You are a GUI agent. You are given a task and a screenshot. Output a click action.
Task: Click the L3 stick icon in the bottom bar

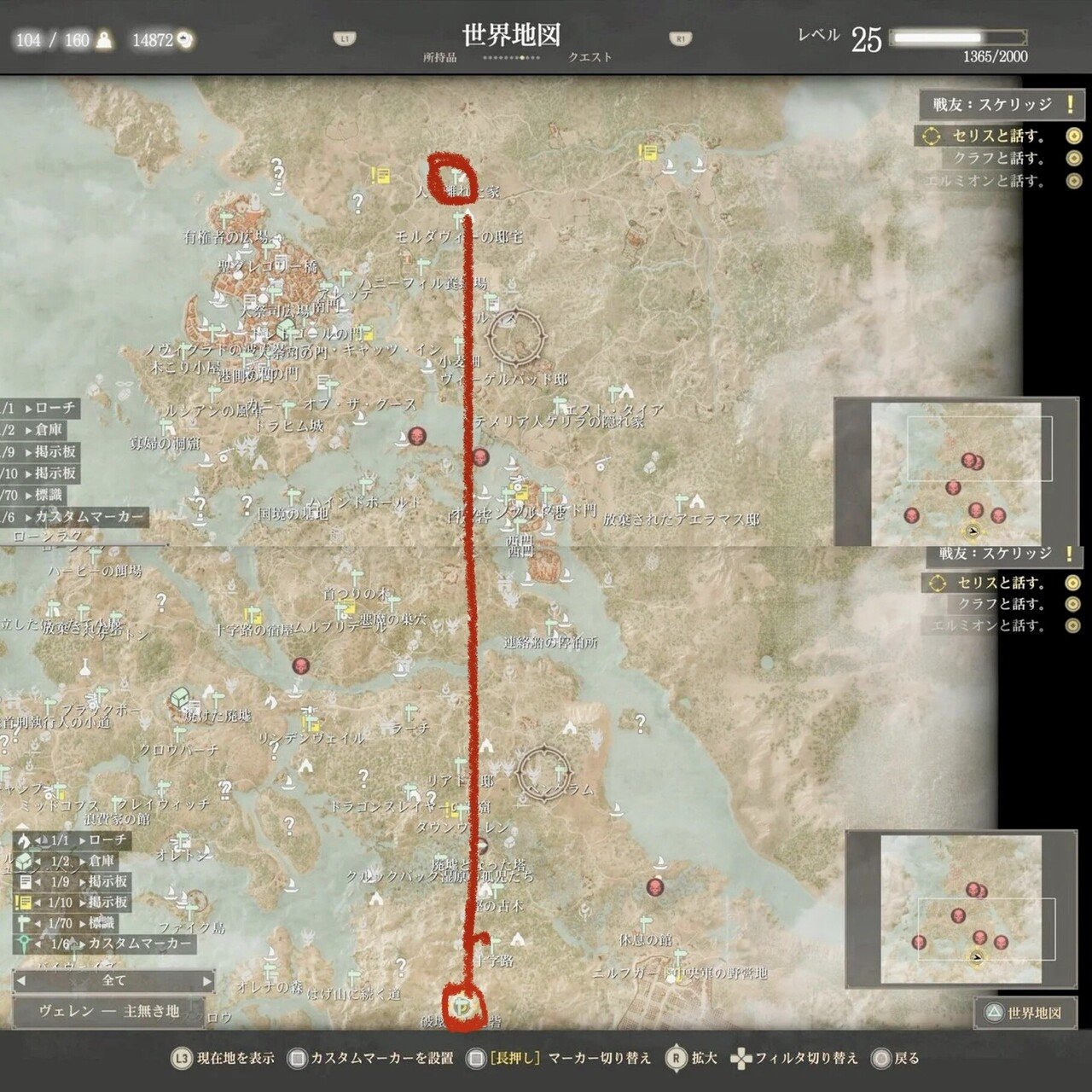click(181, 1059)
